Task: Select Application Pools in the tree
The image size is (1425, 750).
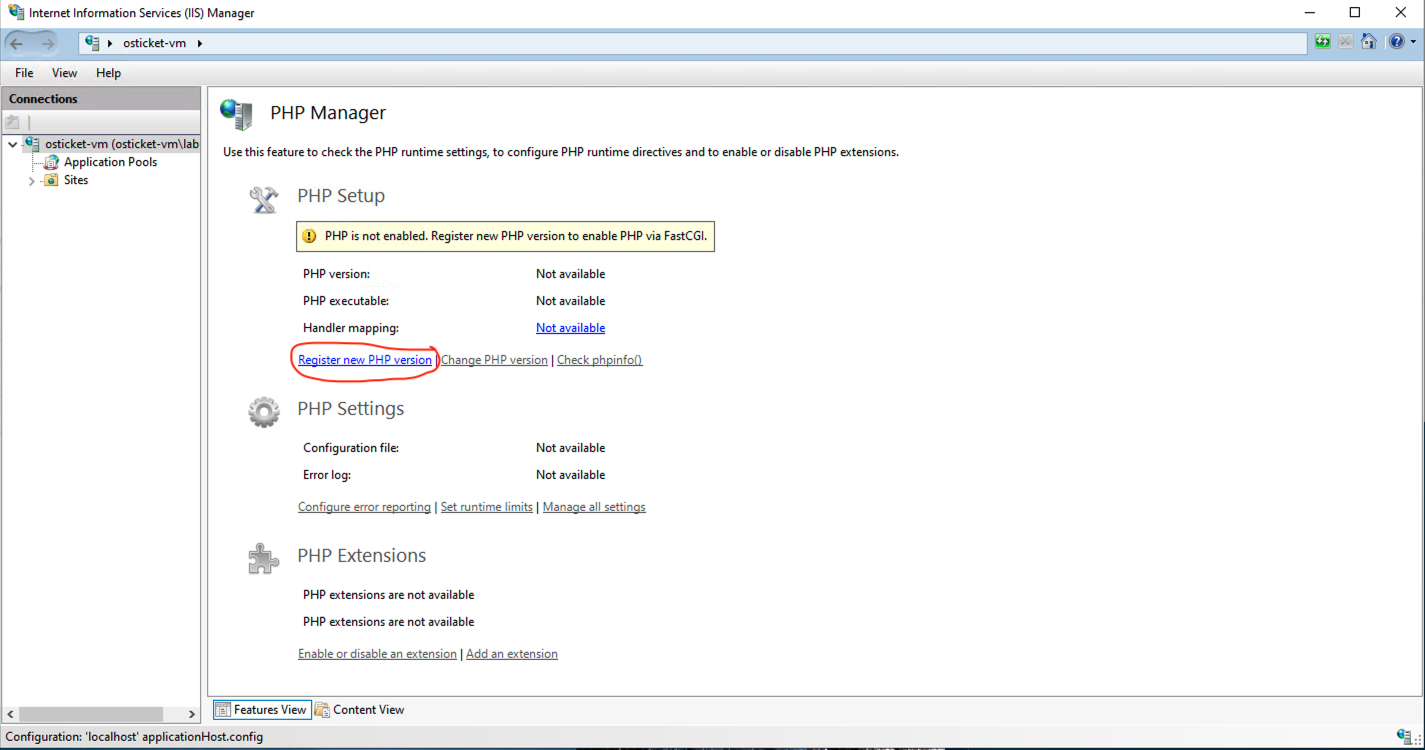Action: point(110,162)
